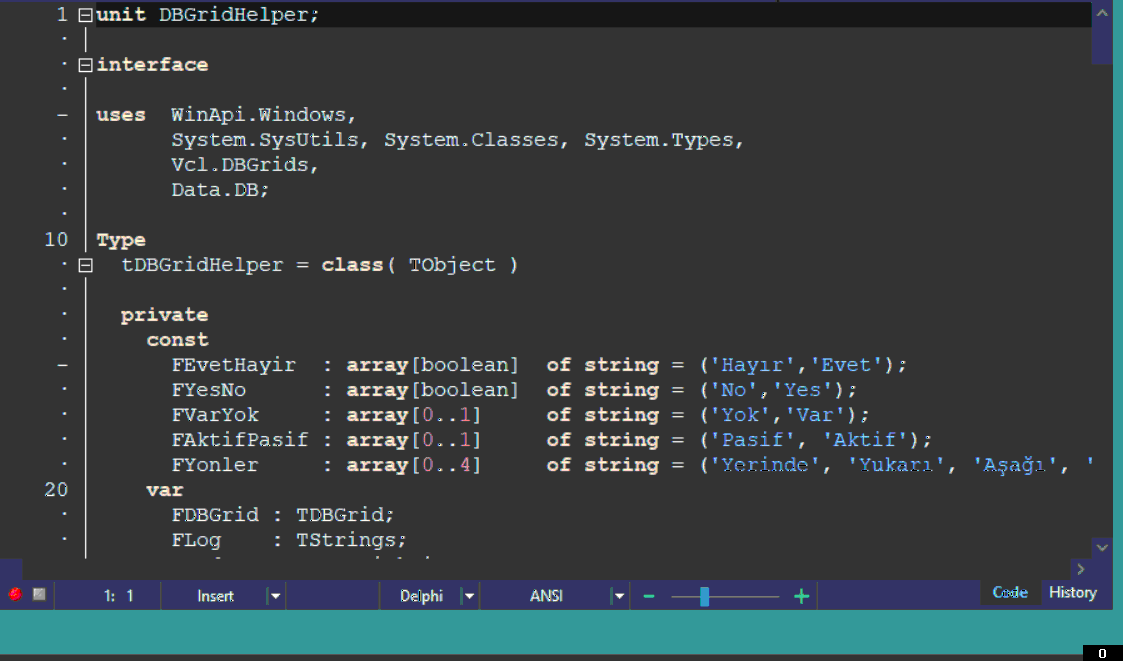1123x661 pixels.
Task: Click the gray stop macro square icon
Action: point(39,594)
